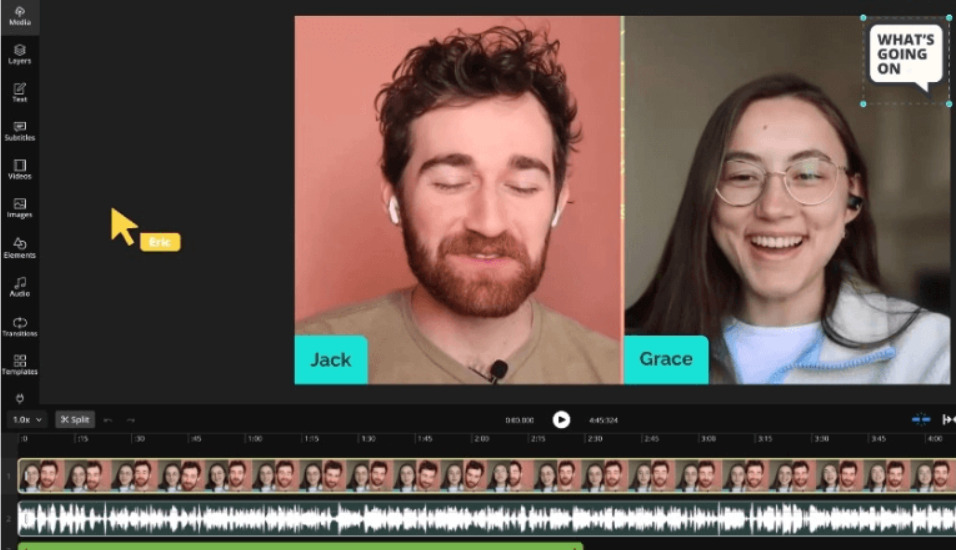Open the Media panel
The image size is (956, 550).
(20, 16)
